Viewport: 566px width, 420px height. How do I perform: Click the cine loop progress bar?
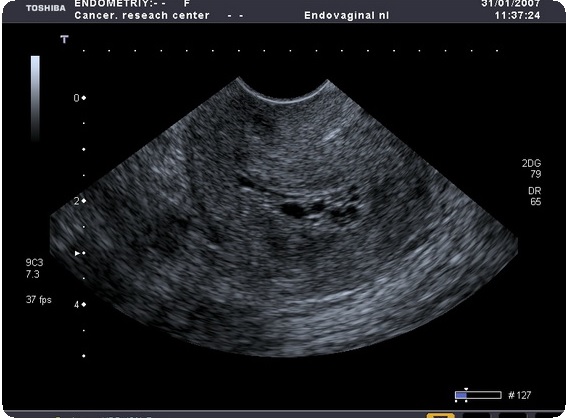coord(478,395)
